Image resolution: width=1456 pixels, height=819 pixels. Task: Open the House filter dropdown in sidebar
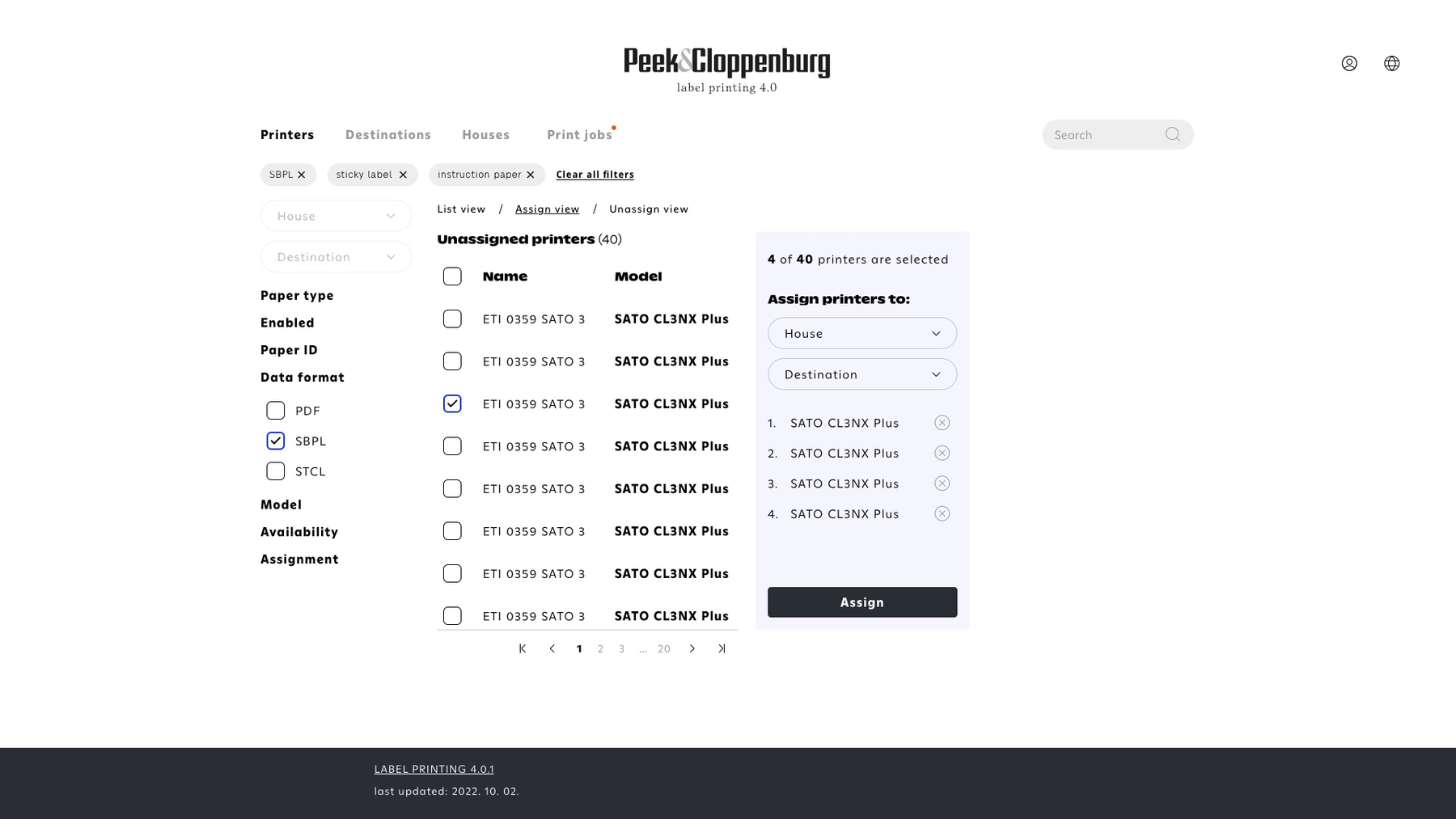tap(336, 216)
